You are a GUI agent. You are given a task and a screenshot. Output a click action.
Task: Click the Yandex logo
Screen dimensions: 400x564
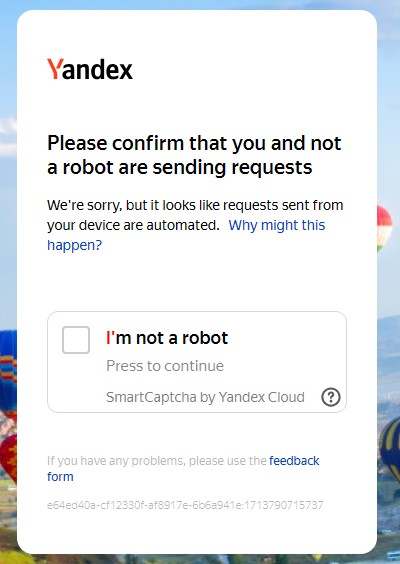coord(90,69)
